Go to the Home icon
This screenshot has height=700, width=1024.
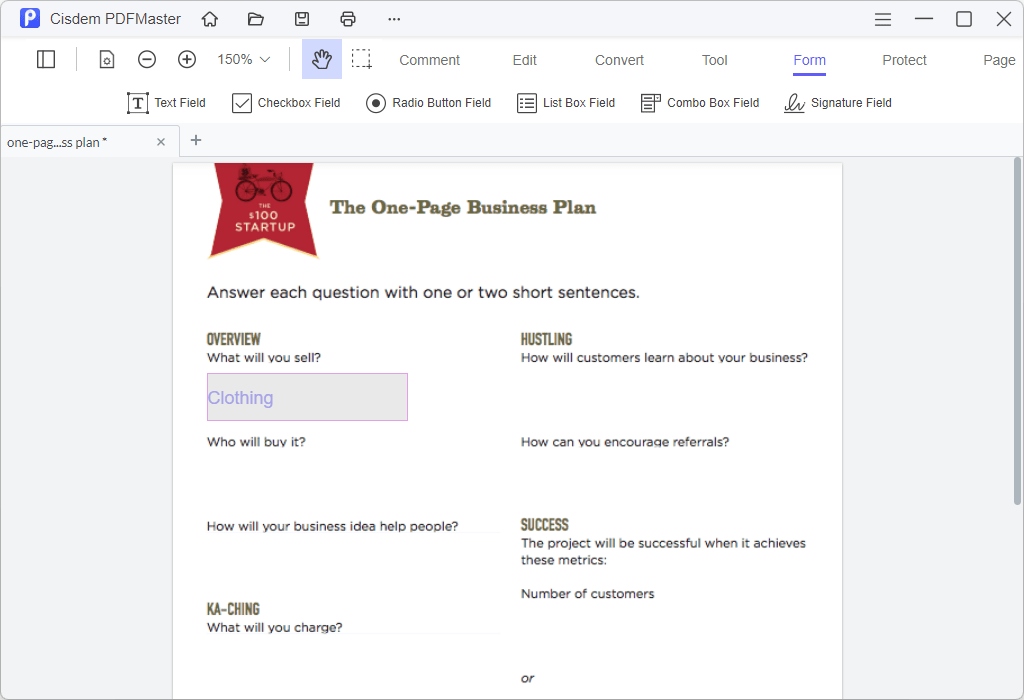(210, 19)
